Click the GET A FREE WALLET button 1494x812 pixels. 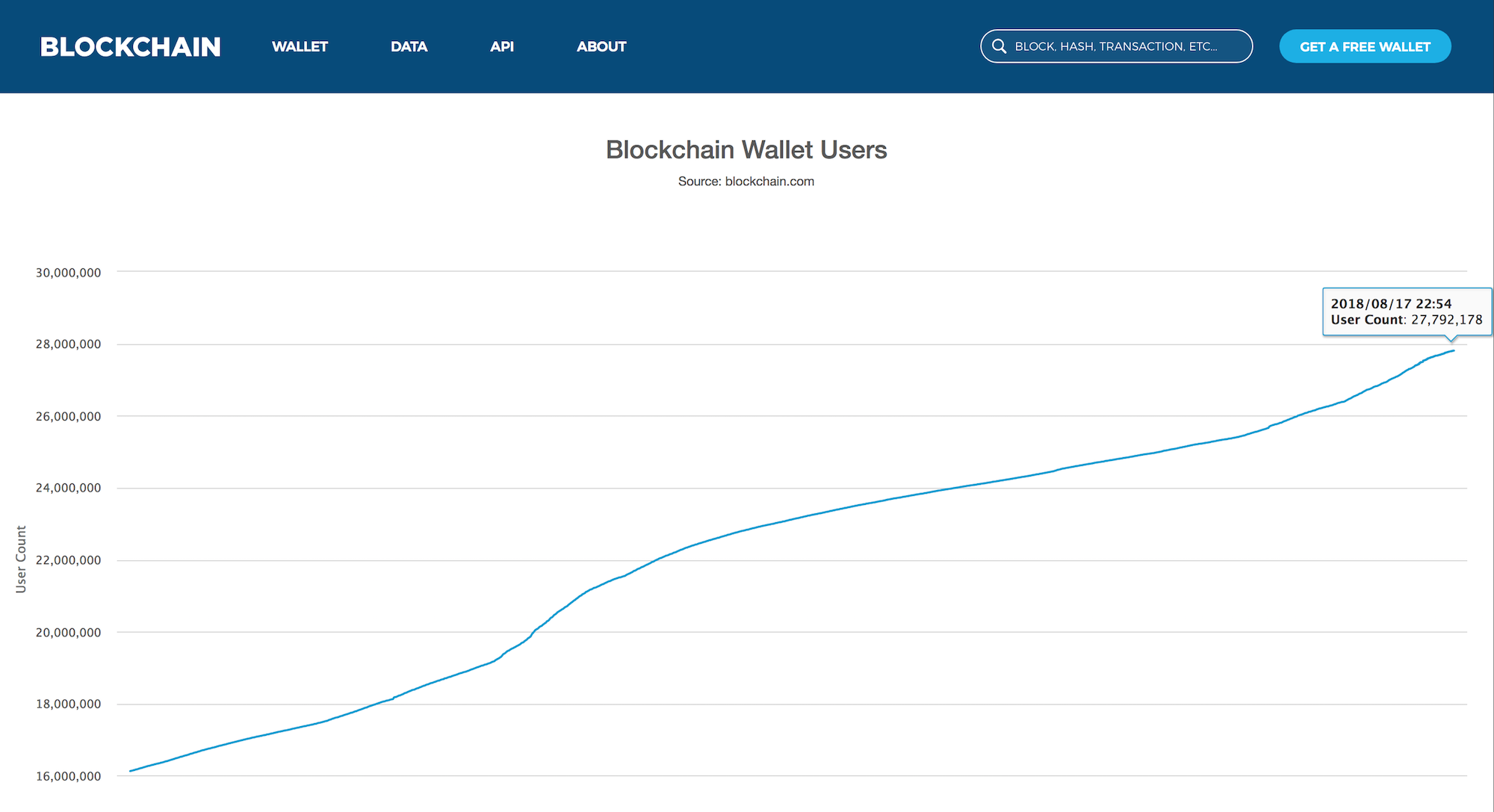(x=1365, y=46)
